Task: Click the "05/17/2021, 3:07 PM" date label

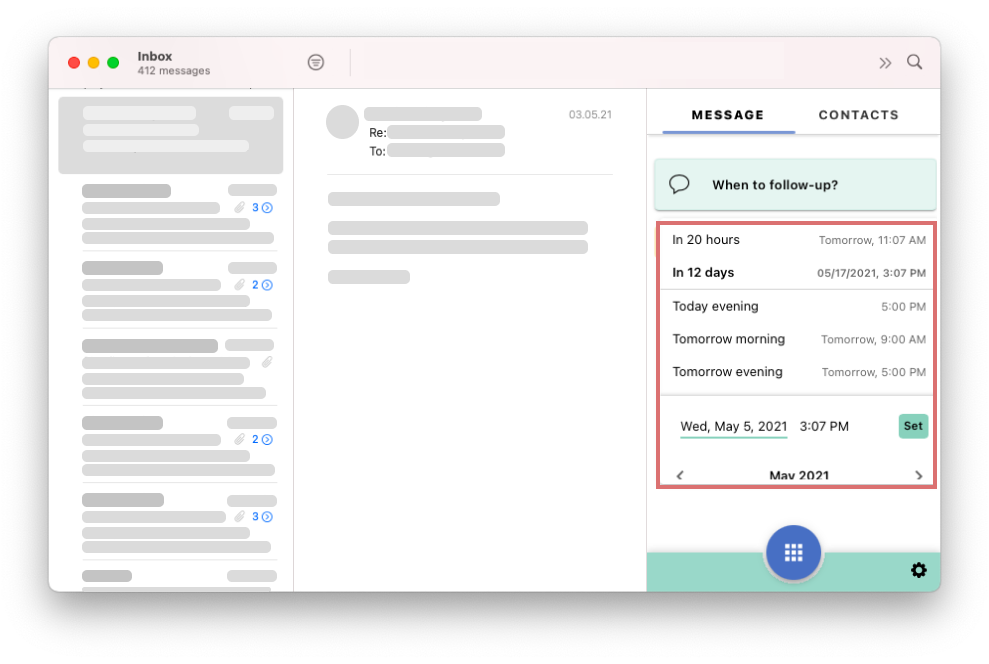Action: 872,273
